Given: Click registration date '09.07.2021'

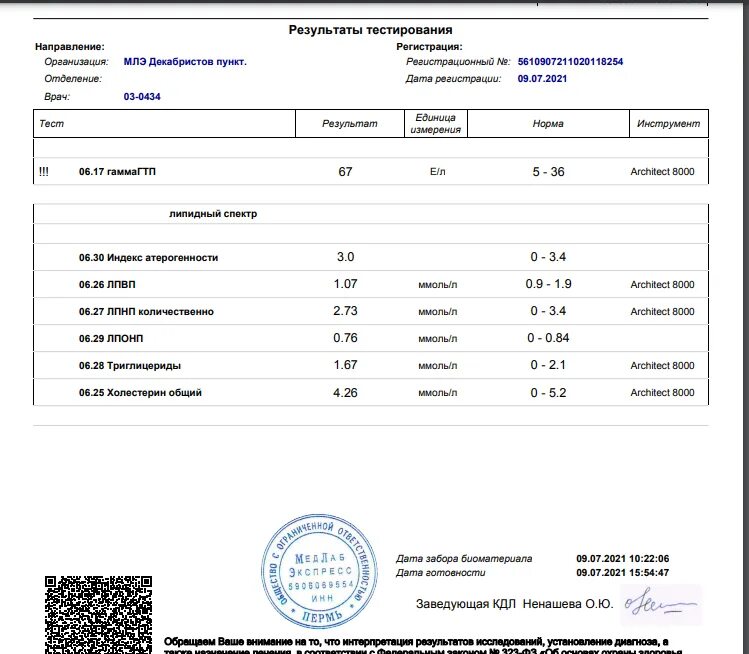Looking at the screenshot, I should point(542,78).
